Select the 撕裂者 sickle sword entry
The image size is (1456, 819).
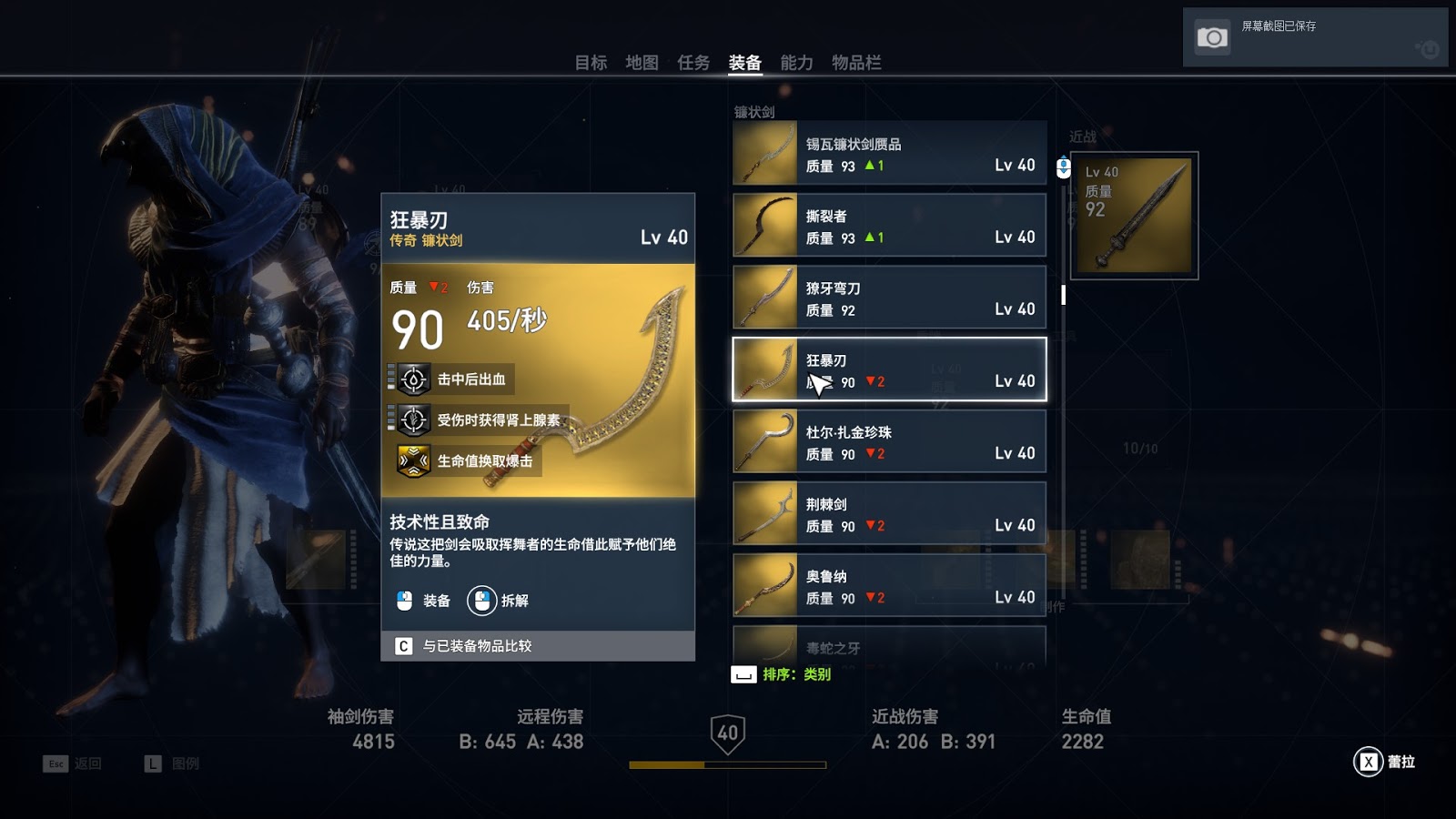click(890, 225)
